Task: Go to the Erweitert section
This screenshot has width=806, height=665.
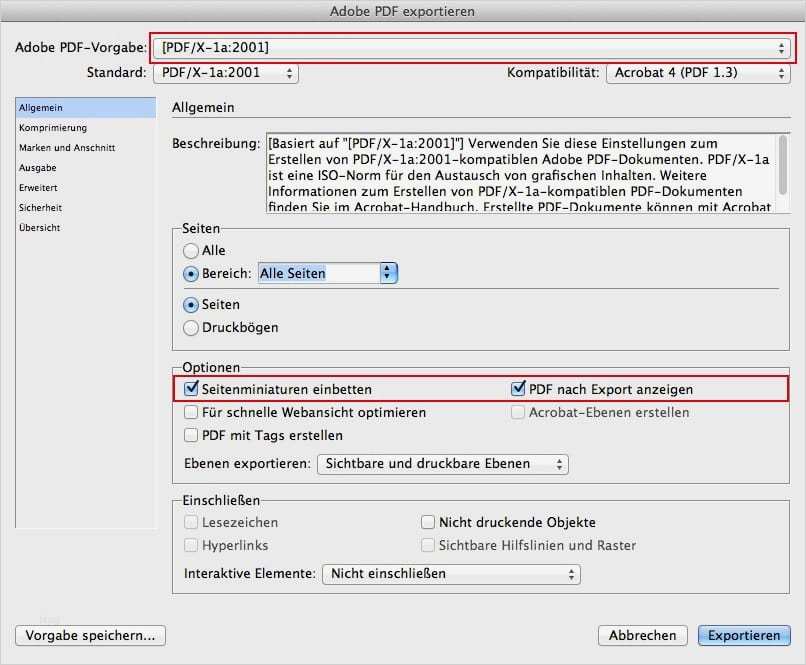Action: click(x=85, y=188)
